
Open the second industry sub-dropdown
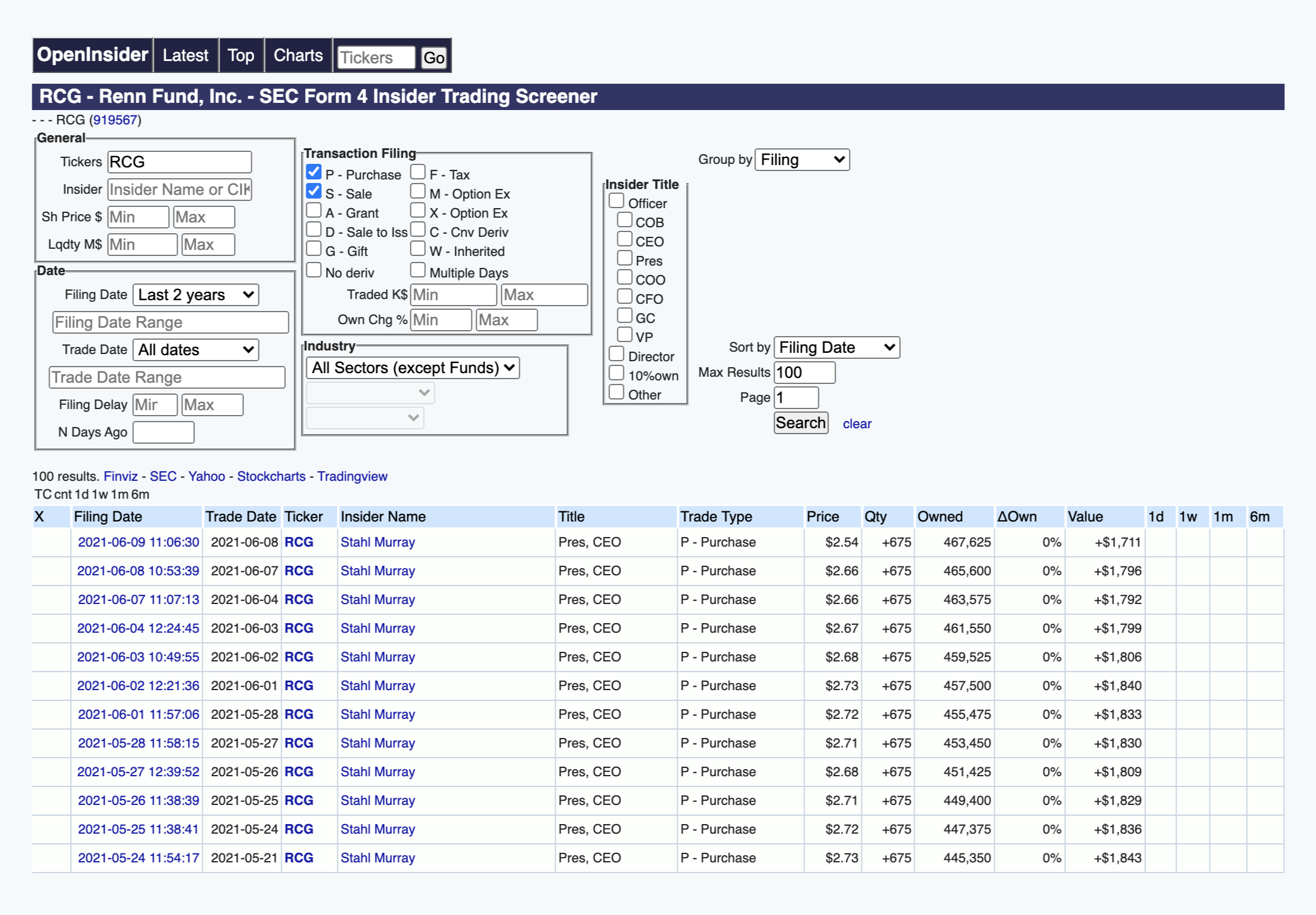(x=370, y=393)
